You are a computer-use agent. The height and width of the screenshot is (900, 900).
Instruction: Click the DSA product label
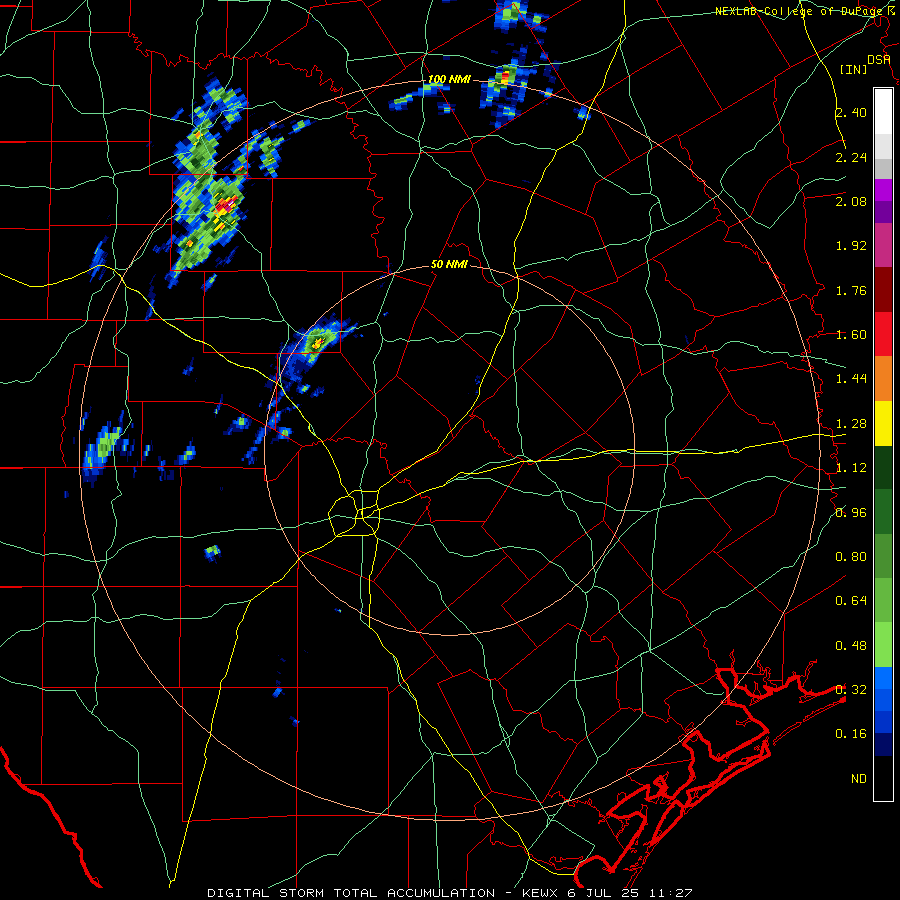click(878, 60)
